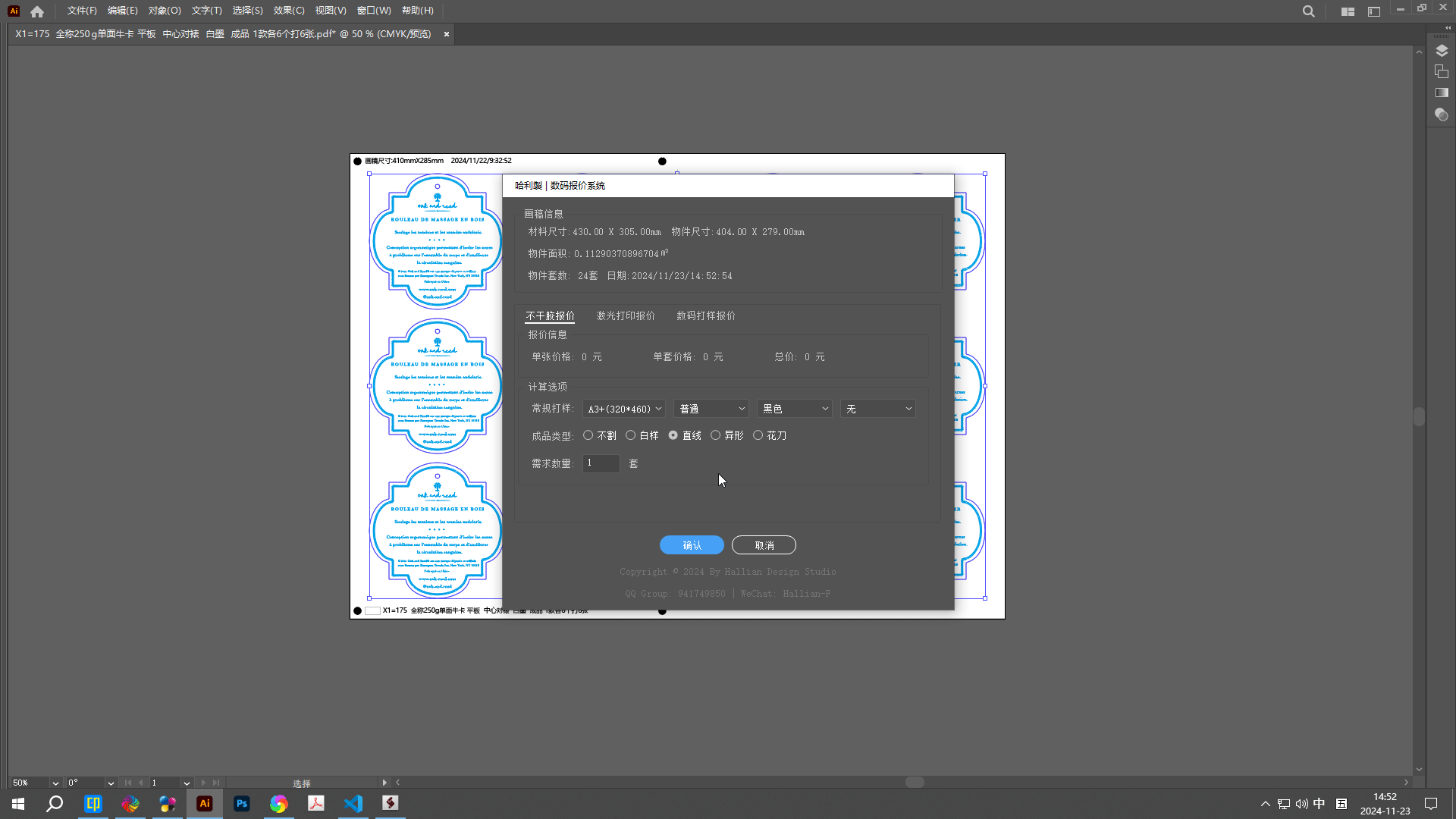Open the 窗口(W) menu
1456x819 pixels.
374,11
